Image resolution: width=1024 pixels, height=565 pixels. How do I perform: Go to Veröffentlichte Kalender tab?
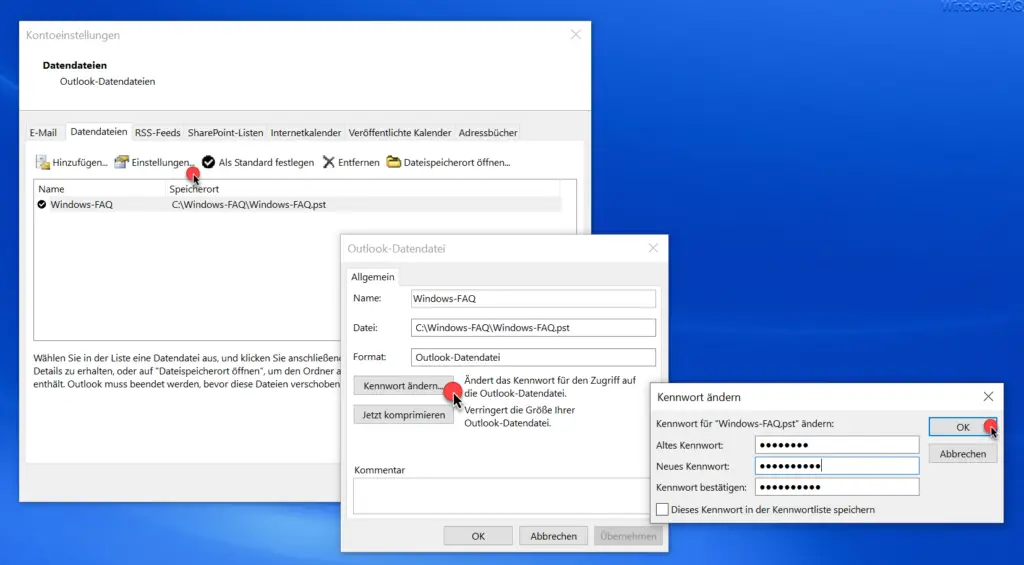400,133
